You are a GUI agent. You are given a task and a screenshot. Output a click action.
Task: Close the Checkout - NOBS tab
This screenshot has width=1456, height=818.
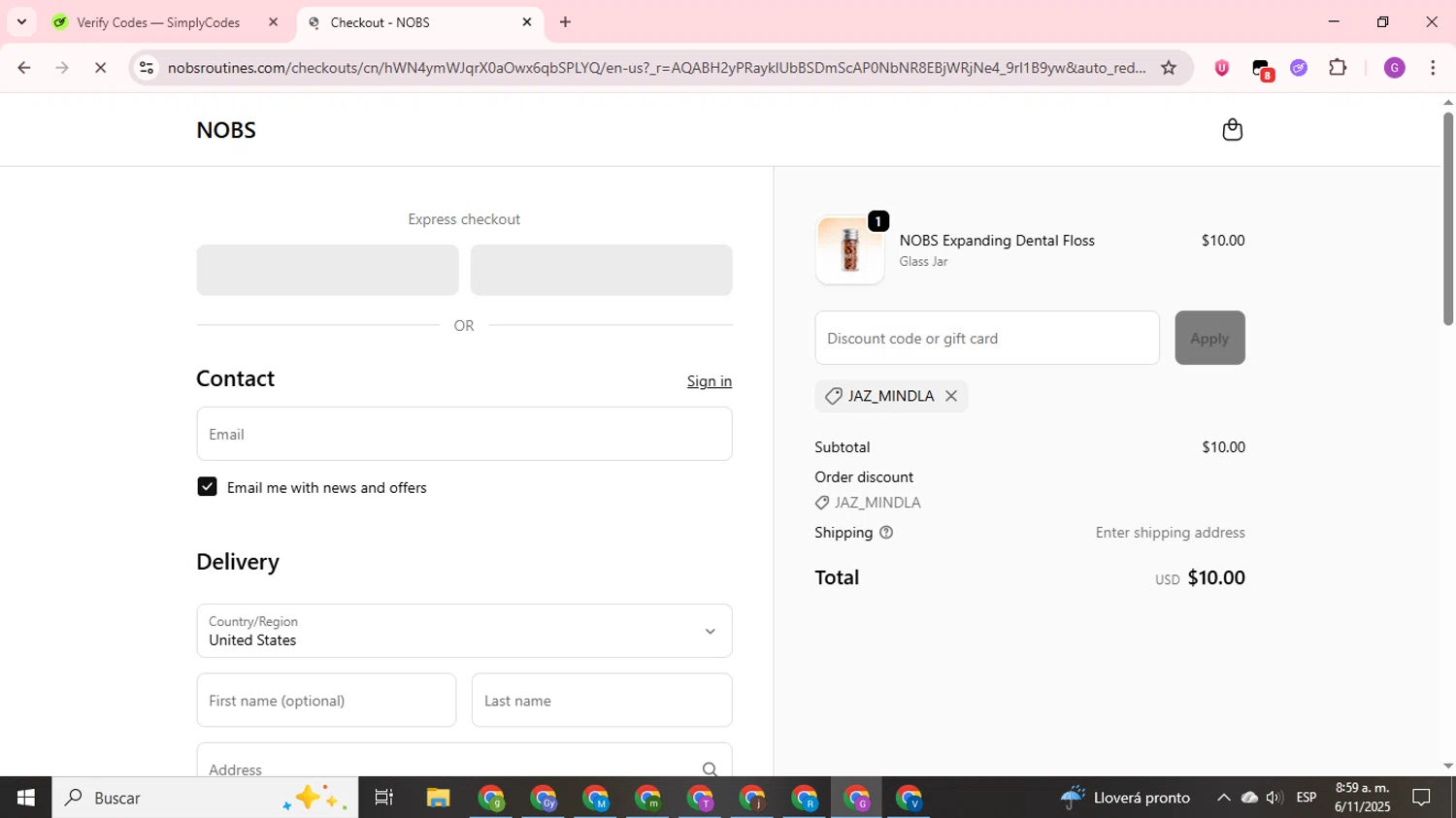[527, 21]
